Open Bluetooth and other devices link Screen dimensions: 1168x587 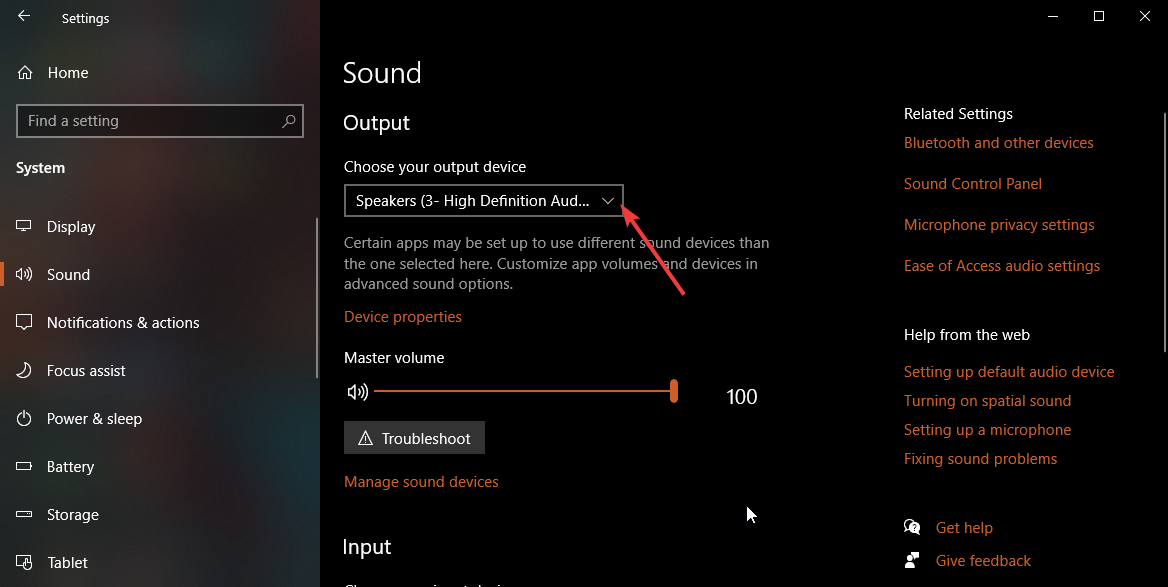999,143
